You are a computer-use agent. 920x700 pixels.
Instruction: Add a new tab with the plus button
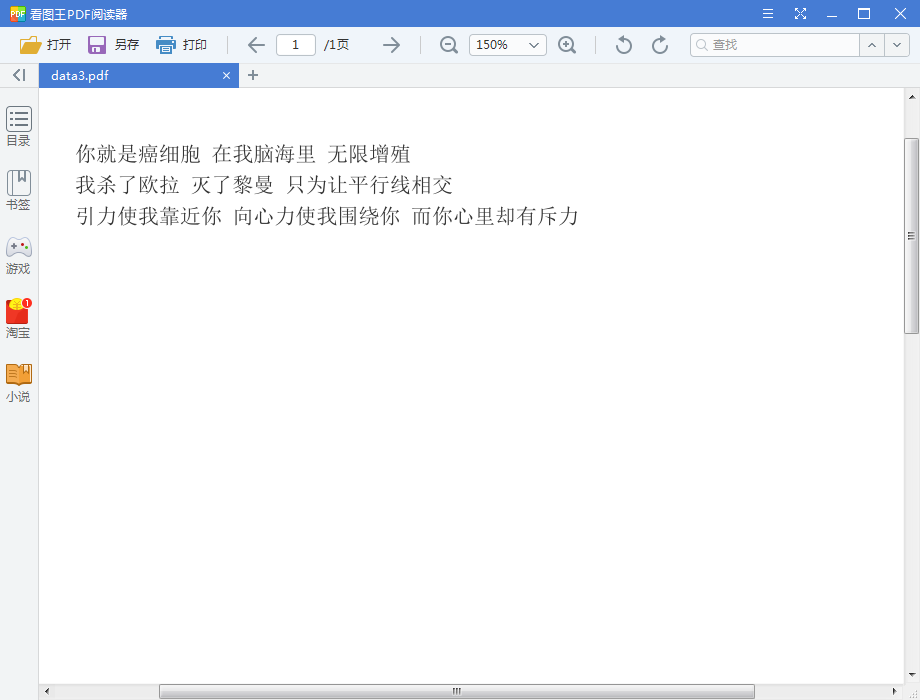[x=253, y=75]
